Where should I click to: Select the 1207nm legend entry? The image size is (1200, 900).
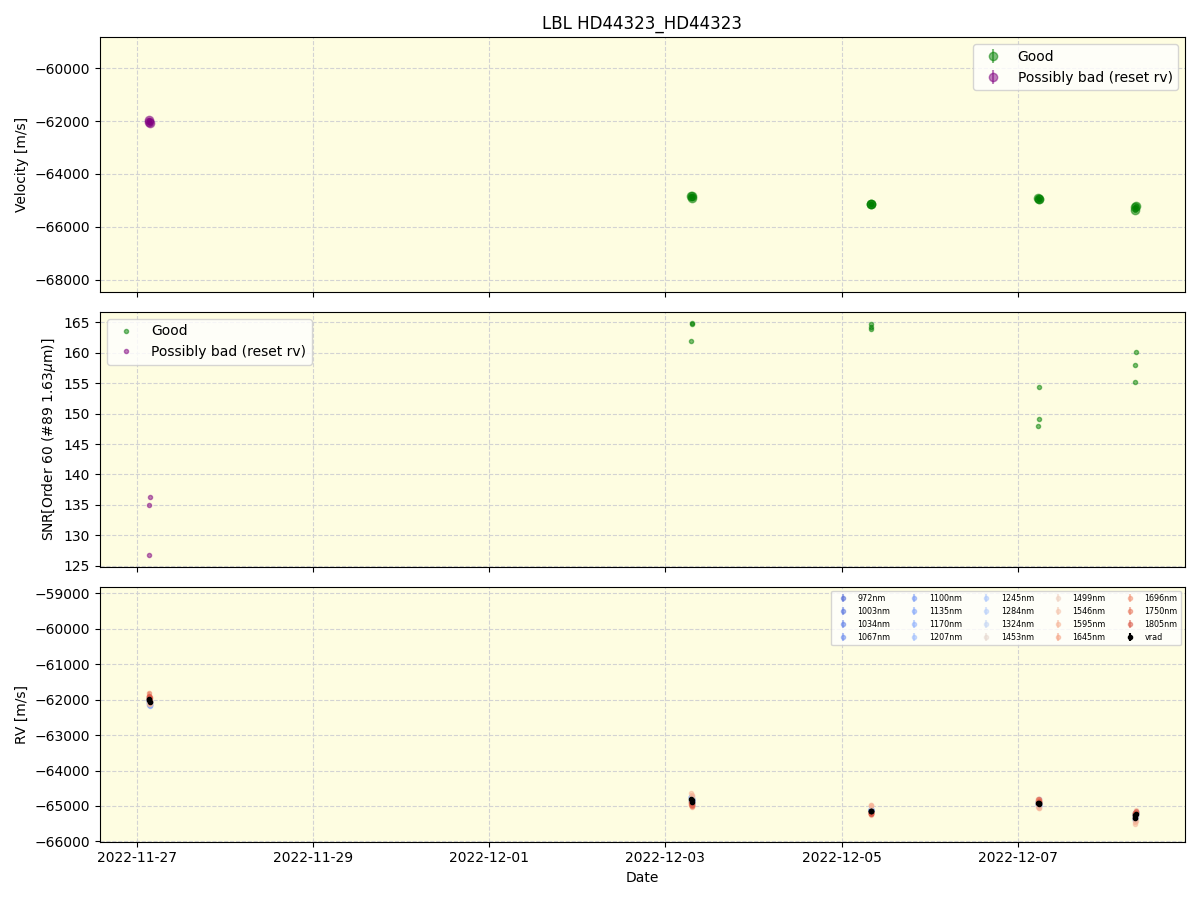point(936,637)
